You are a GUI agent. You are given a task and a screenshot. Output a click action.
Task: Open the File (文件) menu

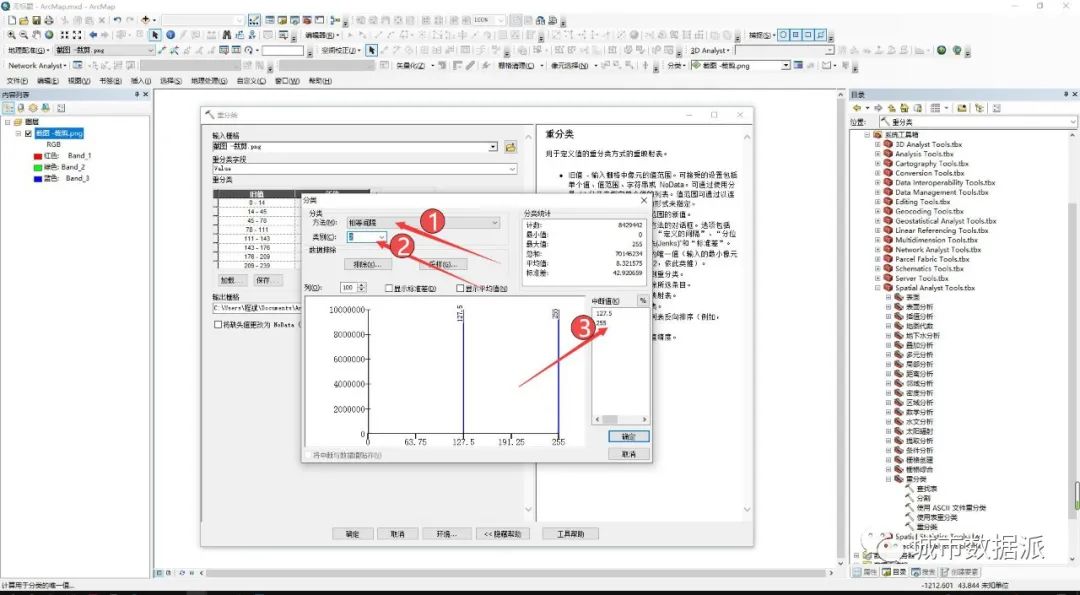(x=17, y=81)
